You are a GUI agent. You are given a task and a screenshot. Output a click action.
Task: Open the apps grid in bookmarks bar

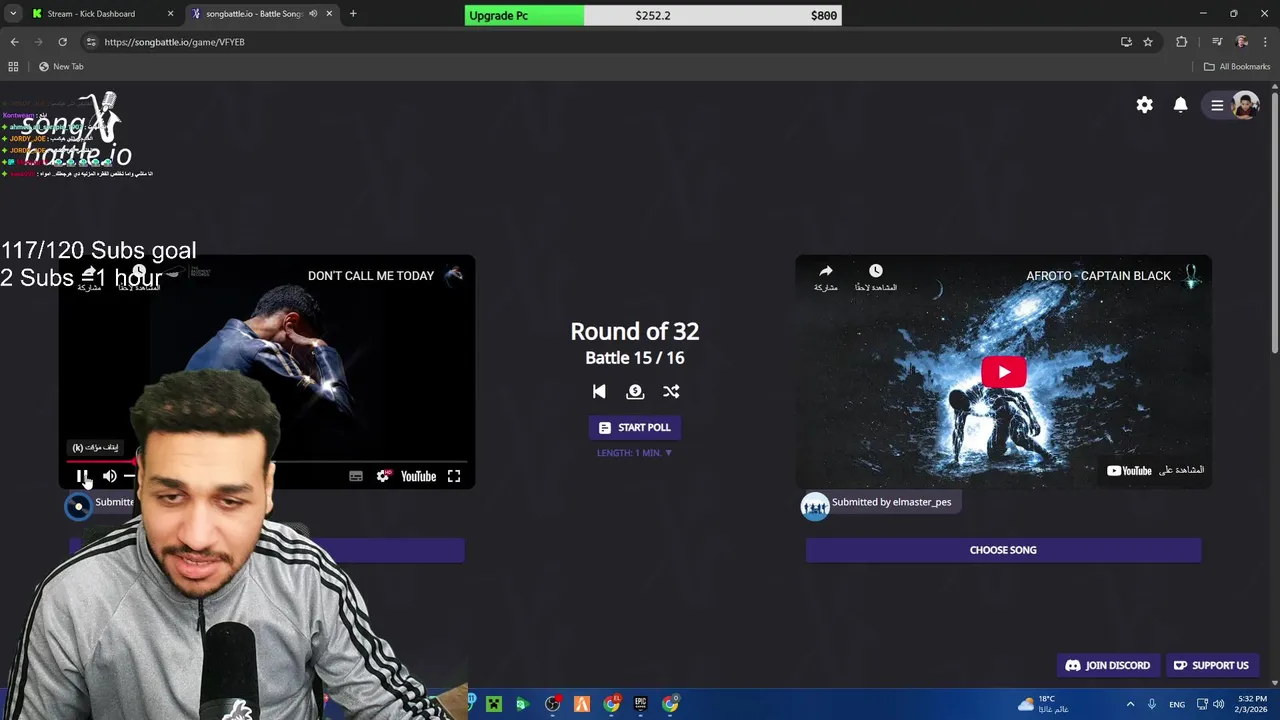coord(13,67)
